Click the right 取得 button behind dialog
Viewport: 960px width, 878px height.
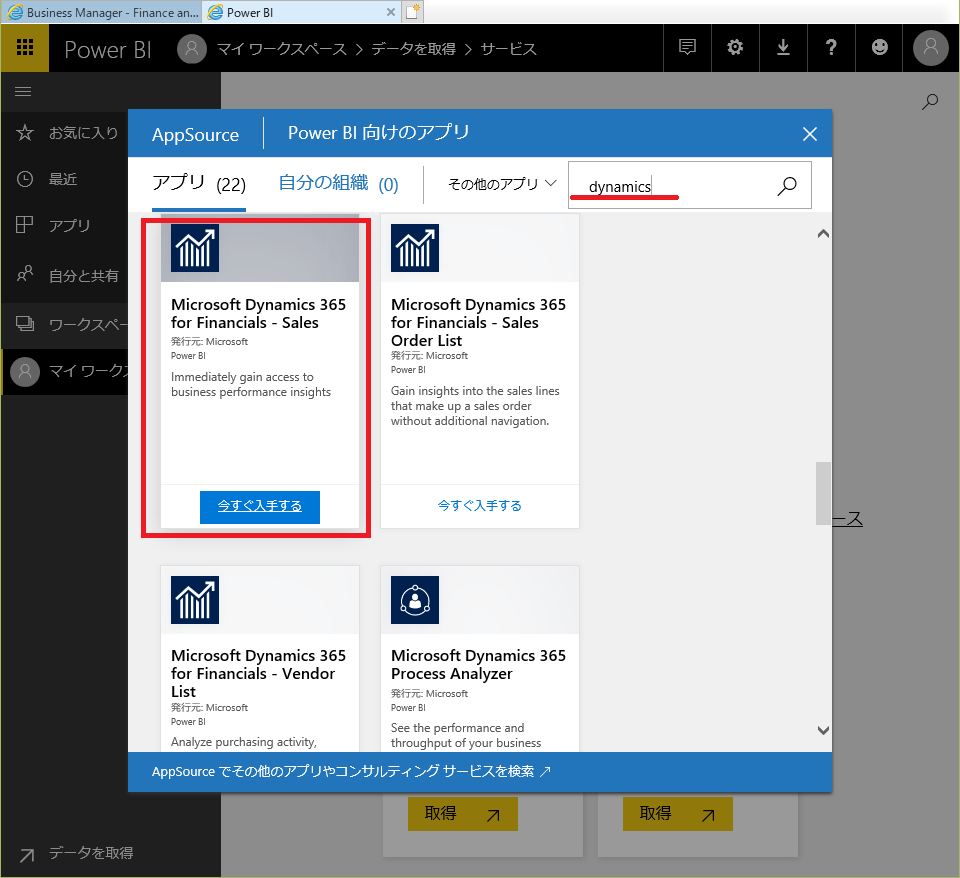pyautogui.click(x=678, y=814)
